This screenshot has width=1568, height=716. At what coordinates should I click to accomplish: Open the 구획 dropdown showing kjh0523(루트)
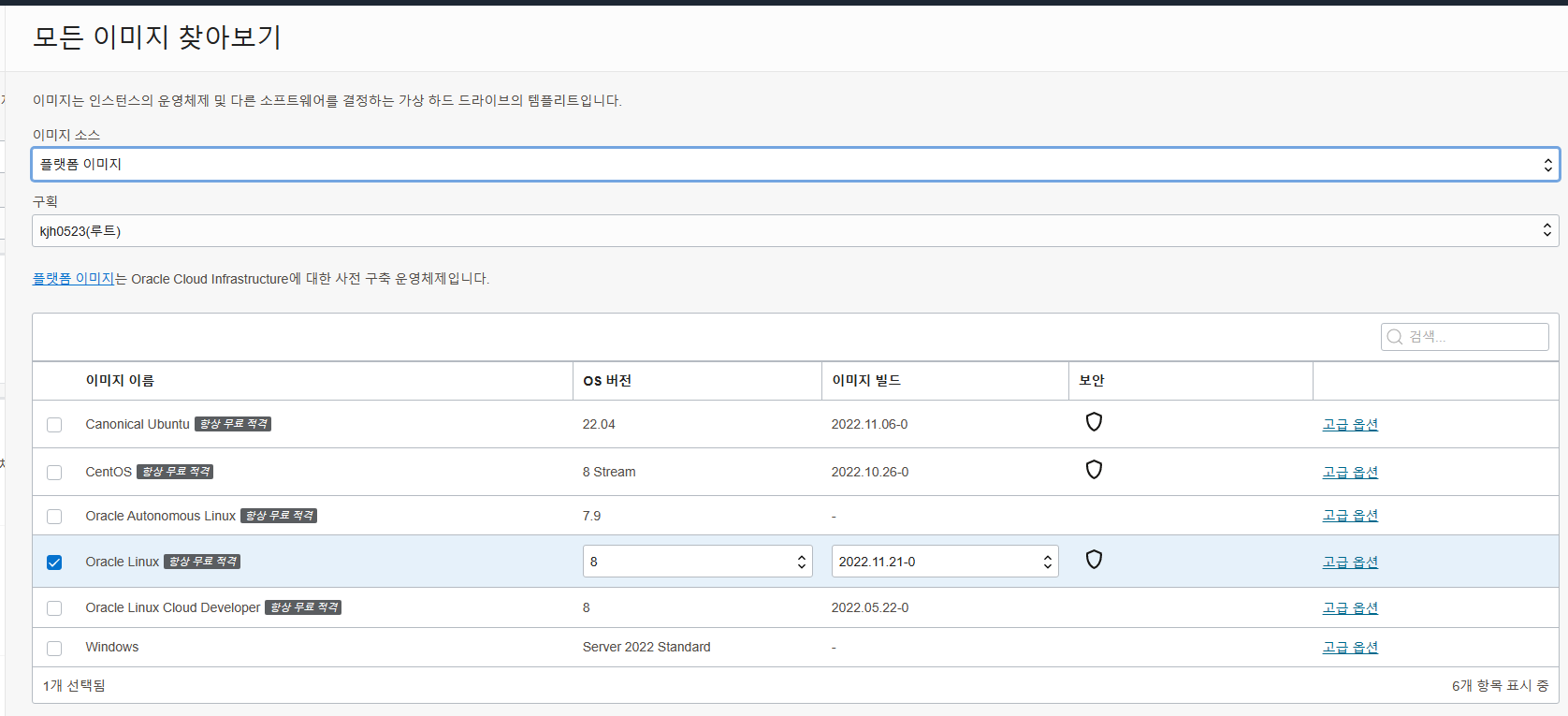[795, 231]
